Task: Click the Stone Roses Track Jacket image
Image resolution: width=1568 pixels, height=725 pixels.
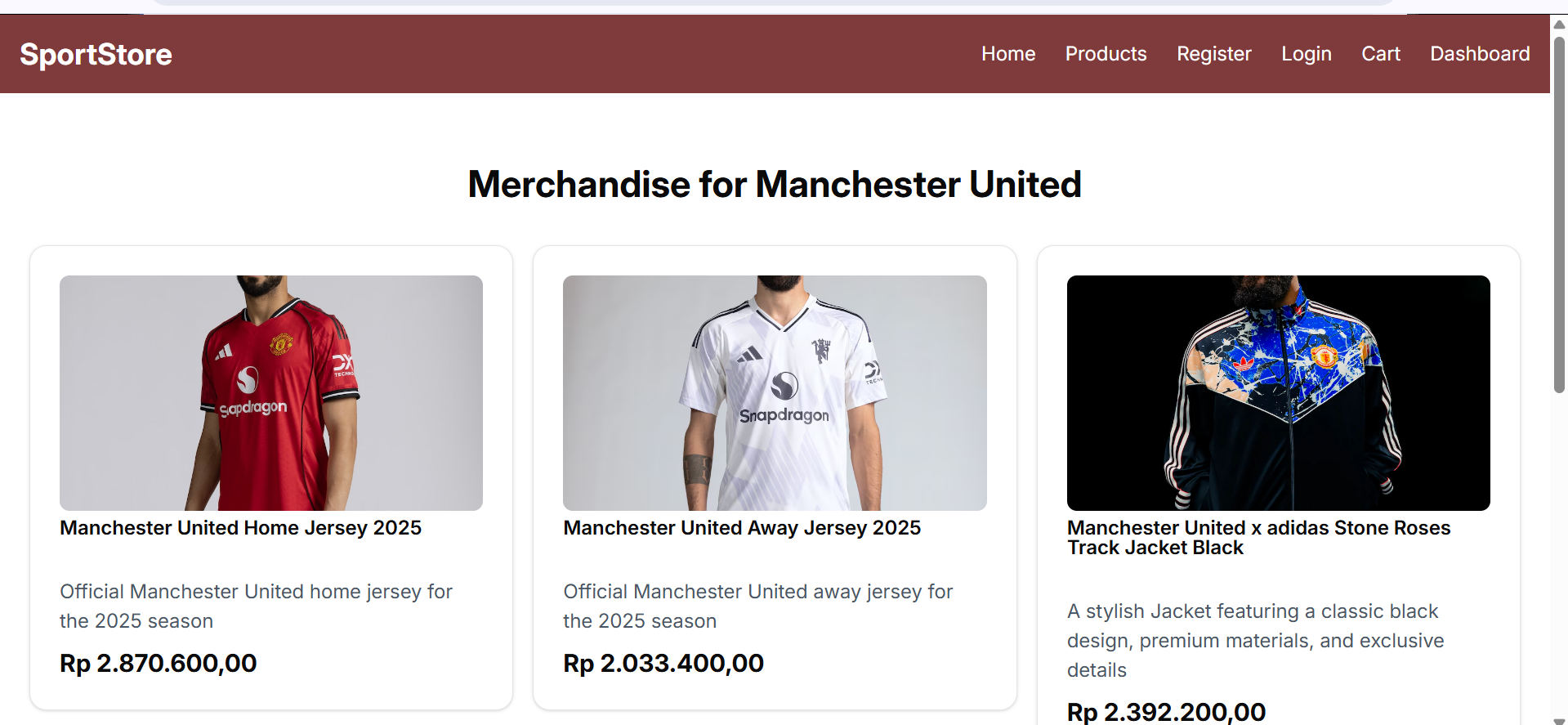Action: click(x=1278, y=392)
